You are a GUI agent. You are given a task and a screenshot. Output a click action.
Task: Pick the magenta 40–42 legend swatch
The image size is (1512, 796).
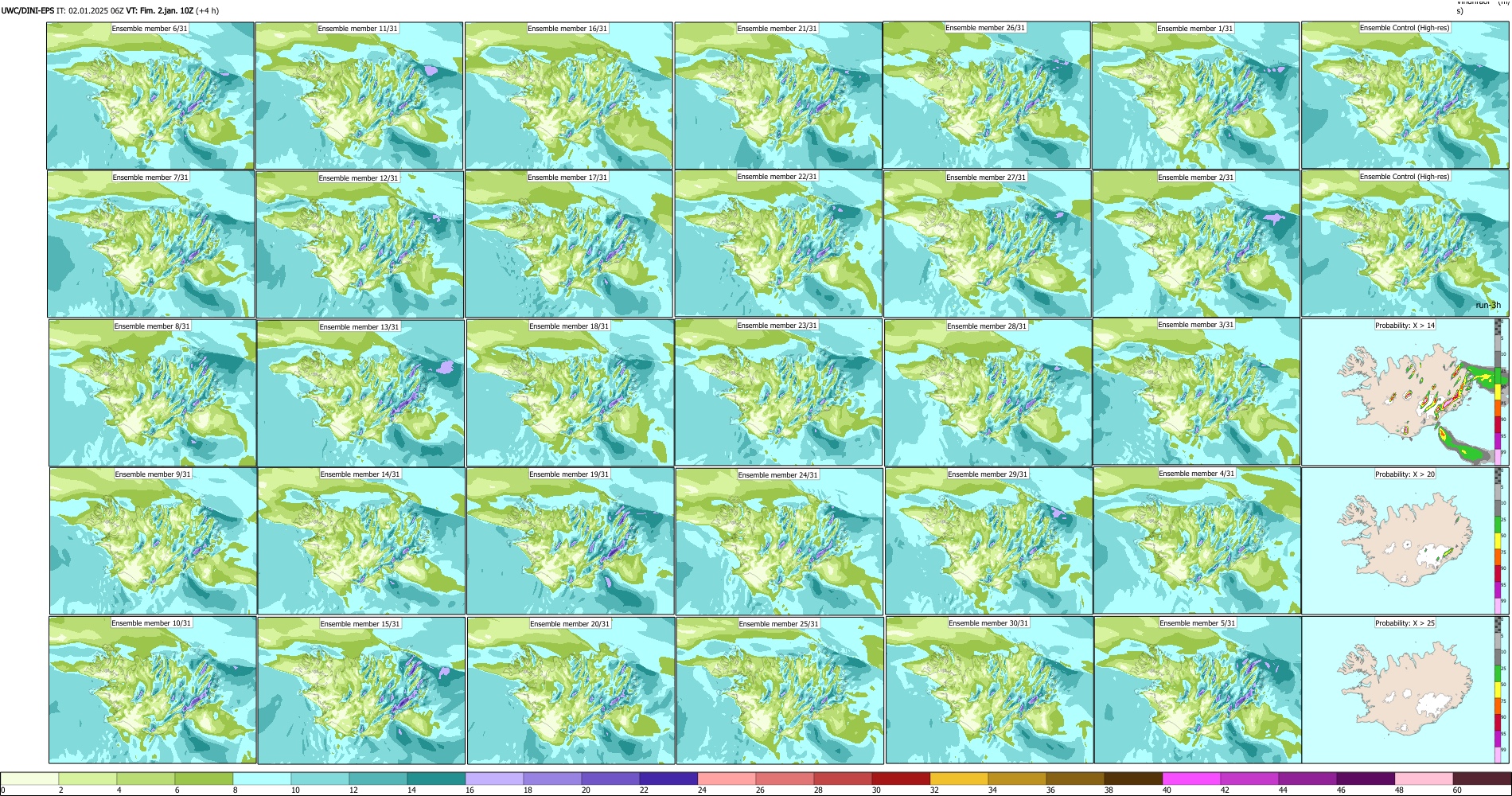tap(1191, 779)
